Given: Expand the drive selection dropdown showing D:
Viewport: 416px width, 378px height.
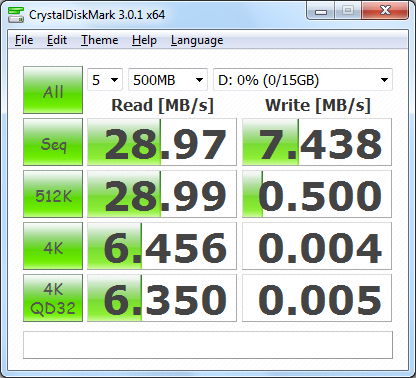Looking at the screenshot, I should [303, 80].
